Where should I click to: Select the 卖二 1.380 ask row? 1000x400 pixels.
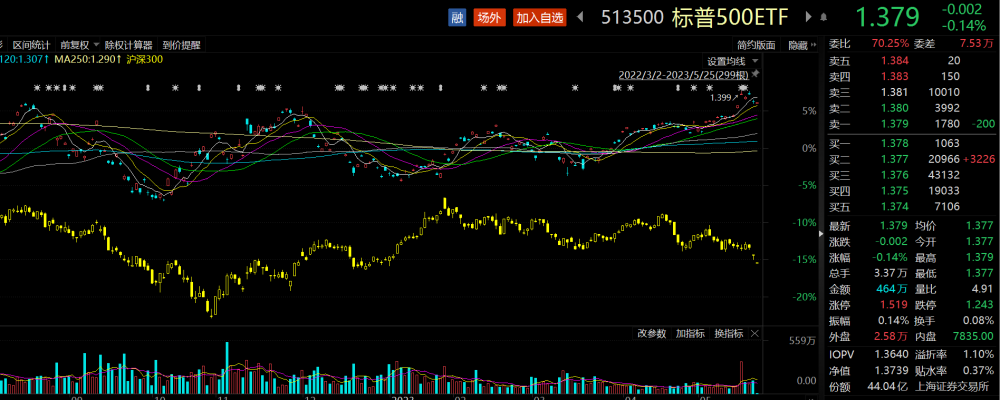(x=912, y=108)
